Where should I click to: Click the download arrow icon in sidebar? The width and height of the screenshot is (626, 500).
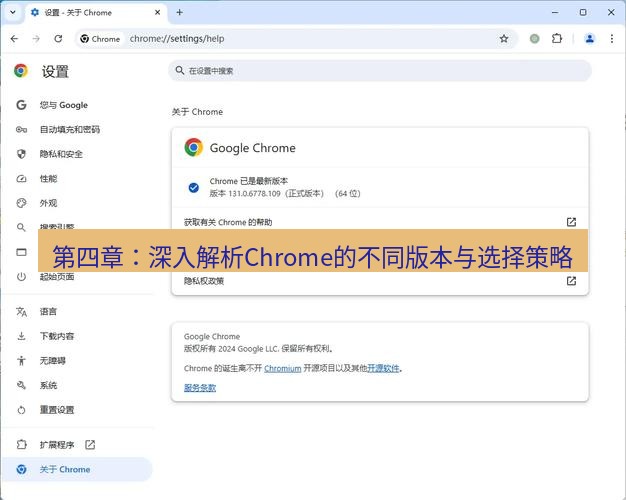coord(21,336)
